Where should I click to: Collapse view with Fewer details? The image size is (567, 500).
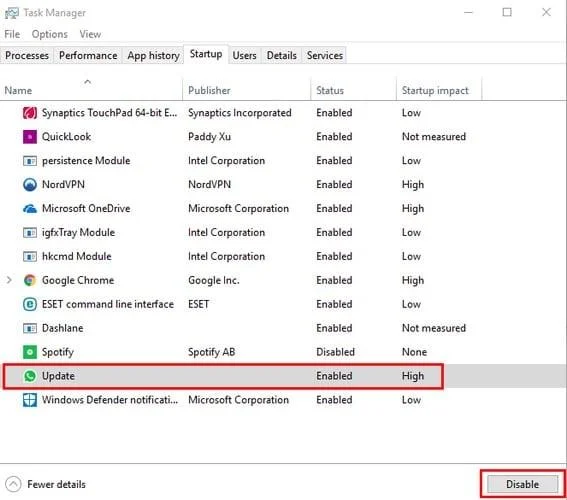[46, 484]
